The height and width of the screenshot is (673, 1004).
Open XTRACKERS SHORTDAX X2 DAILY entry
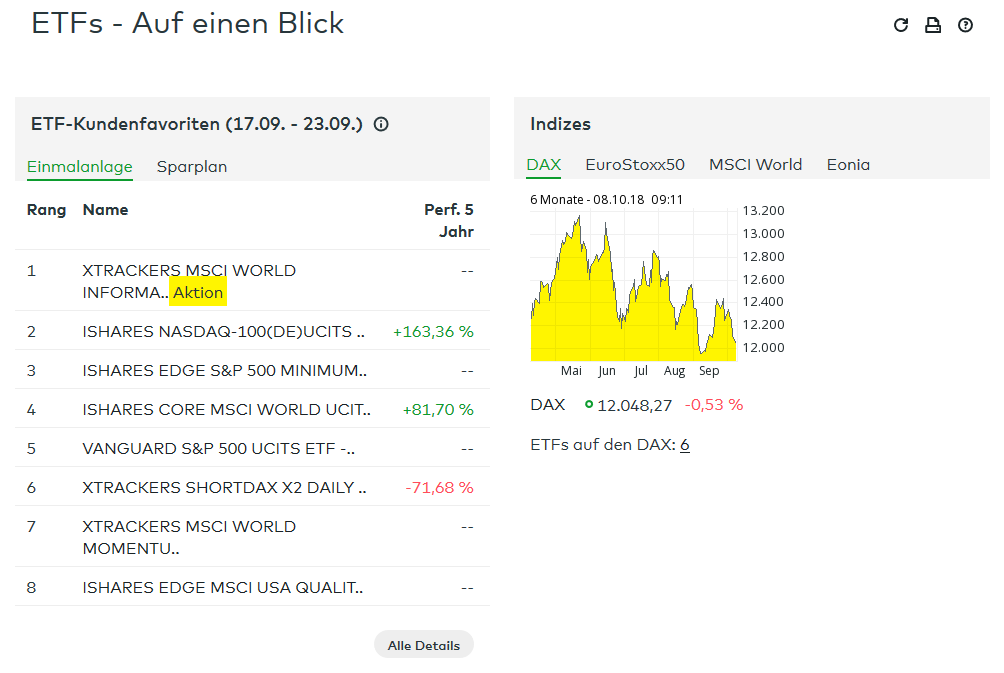[224, 488]
